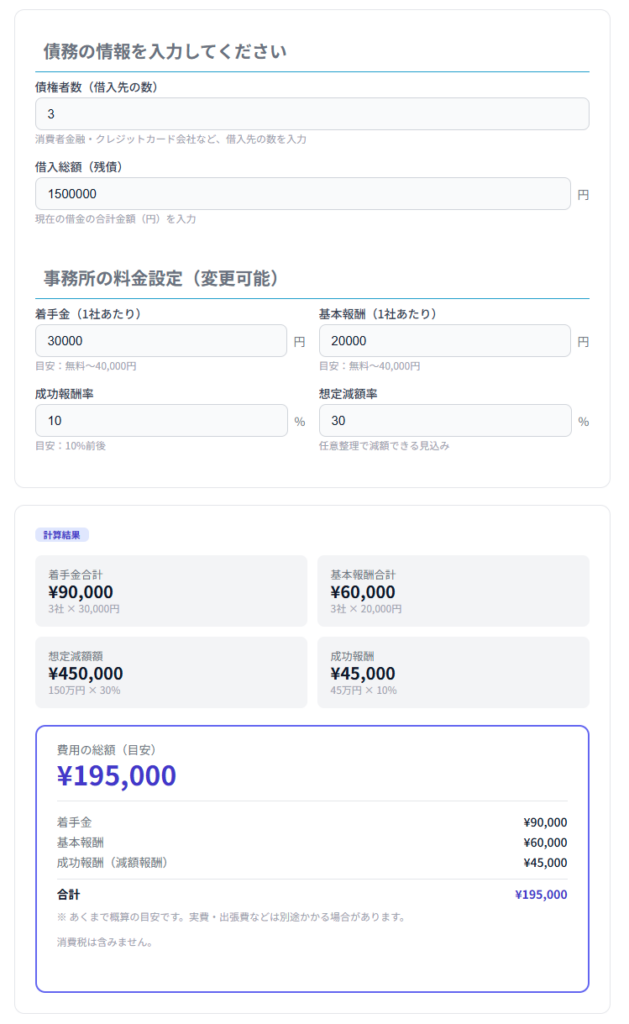629x1024 pixels.
Task: Click the 円 unit beside 借入総額
Action: 583,195
